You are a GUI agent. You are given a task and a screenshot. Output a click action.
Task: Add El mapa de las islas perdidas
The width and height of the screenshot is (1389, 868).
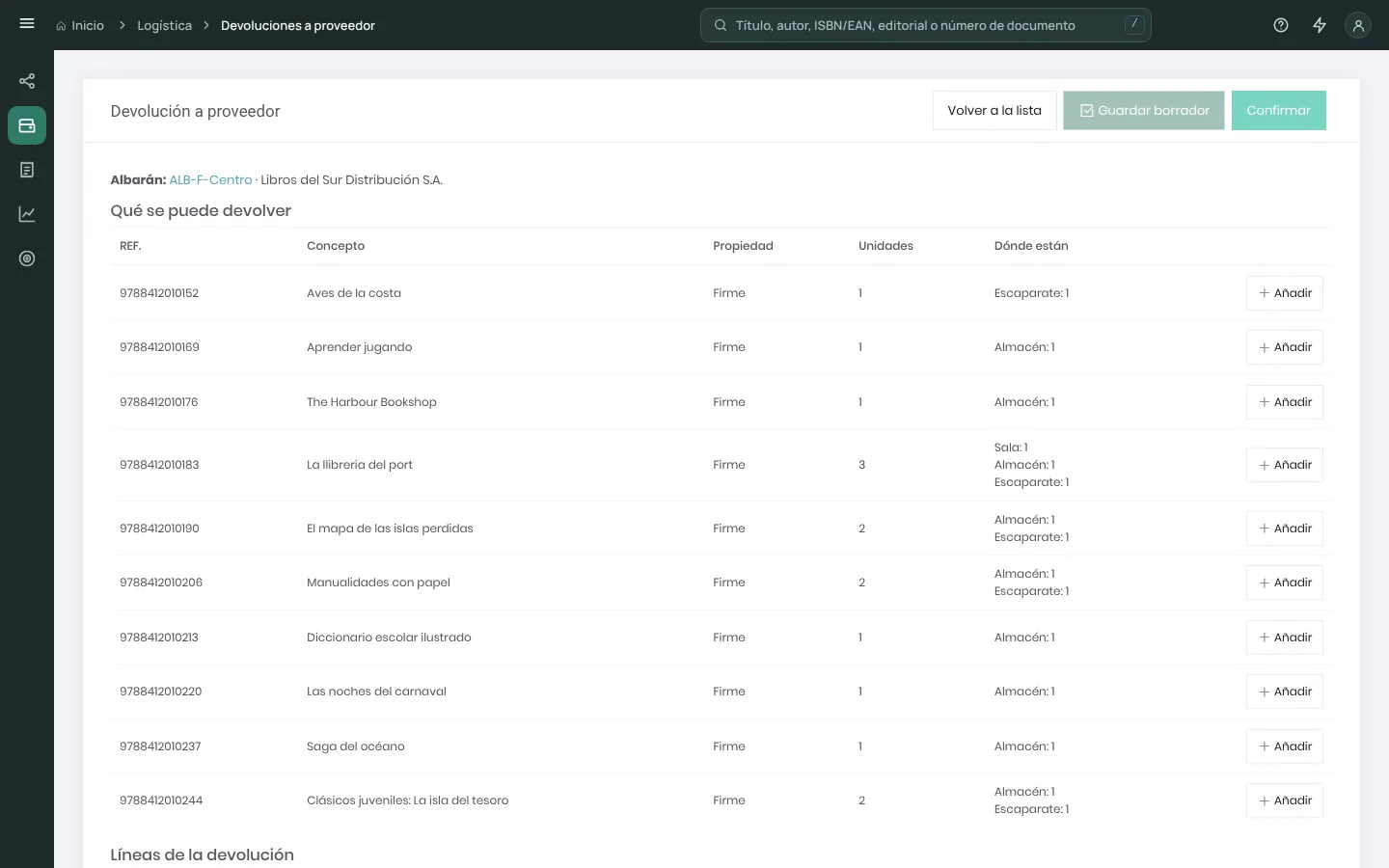point(1285,529)
